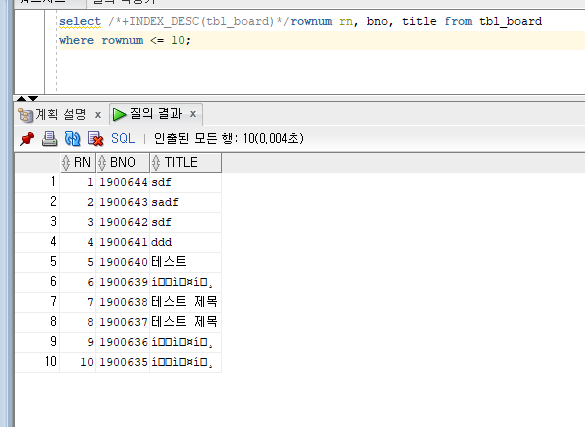585x427 pixels.
Task: Click the garbled title cell in row 6
Action: 186,282
